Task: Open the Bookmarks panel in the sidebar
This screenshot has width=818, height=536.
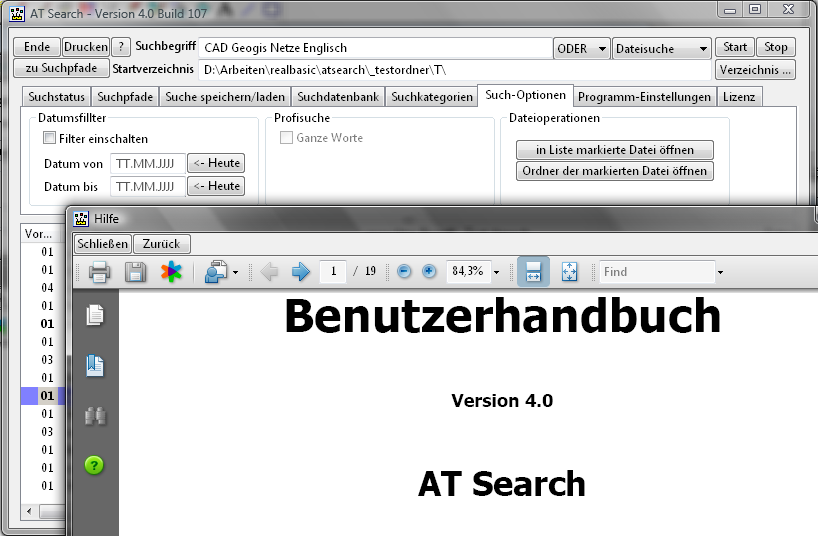Action: (95, 365)
